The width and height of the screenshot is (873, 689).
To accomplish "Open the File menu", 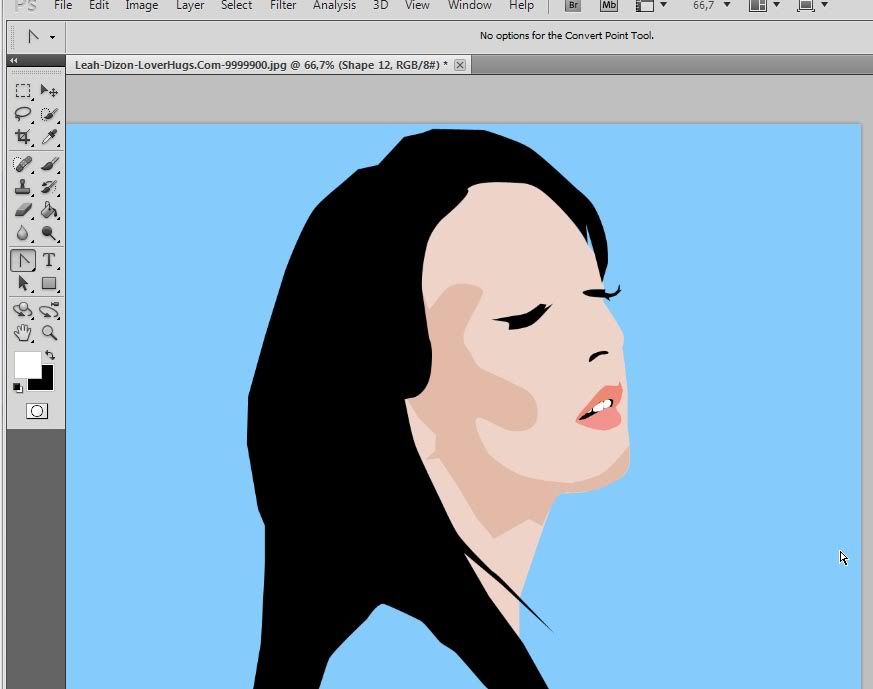I will [x=63, y=6].
